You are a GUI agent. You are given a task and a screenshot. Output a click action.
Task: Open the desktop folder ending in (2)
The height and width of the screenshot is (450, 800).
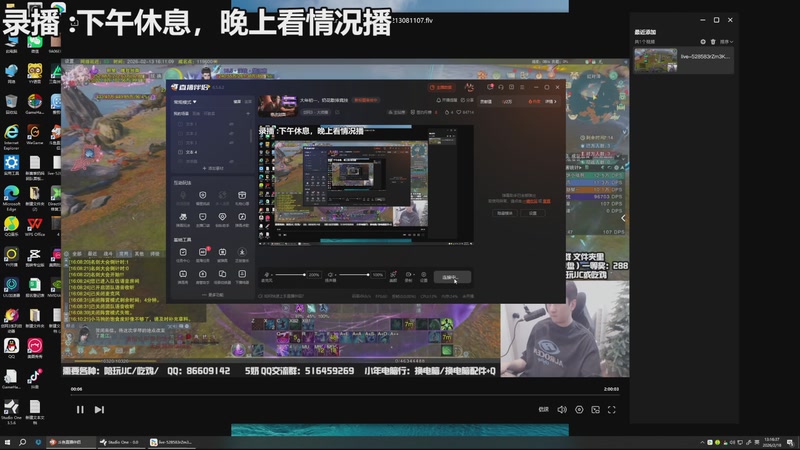coord(35,197)
